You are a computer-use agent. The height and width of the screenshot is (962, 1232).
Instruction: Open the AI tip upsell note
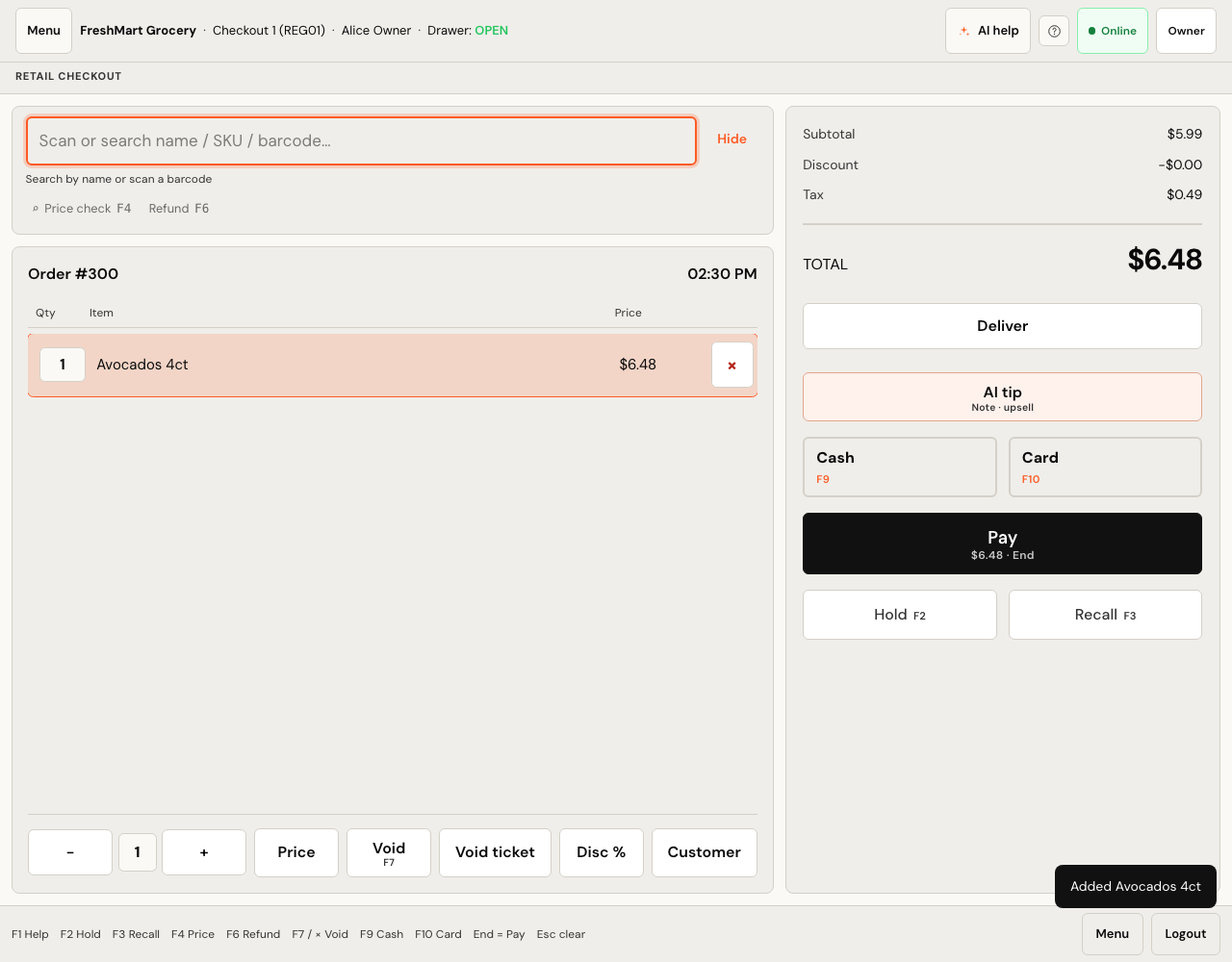click(x=1002, y=397)
